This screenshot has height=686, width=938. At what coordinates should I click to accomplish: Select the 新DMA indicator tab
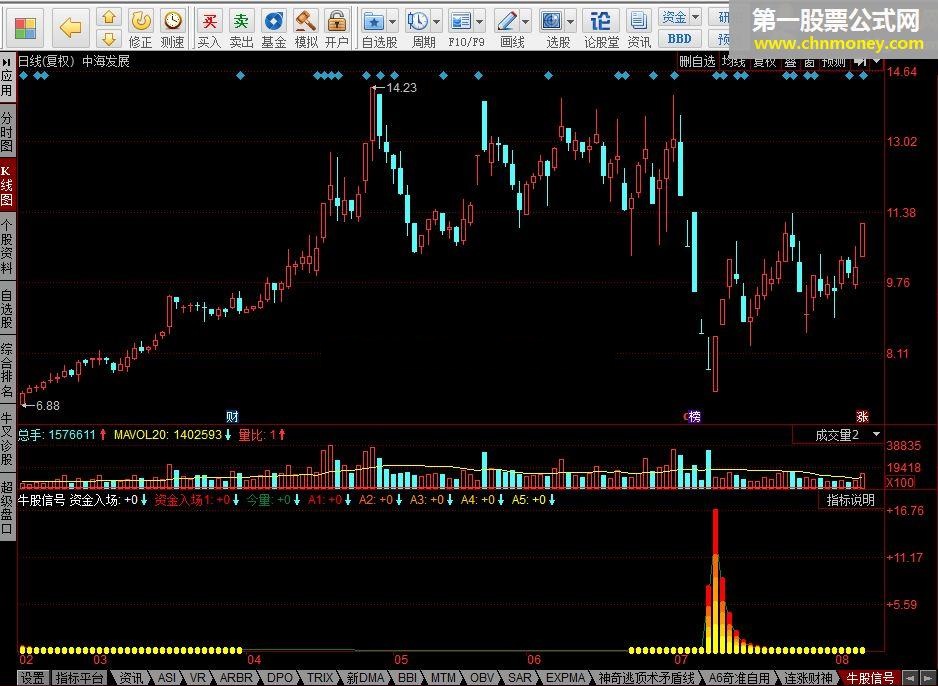coord(365,678)
